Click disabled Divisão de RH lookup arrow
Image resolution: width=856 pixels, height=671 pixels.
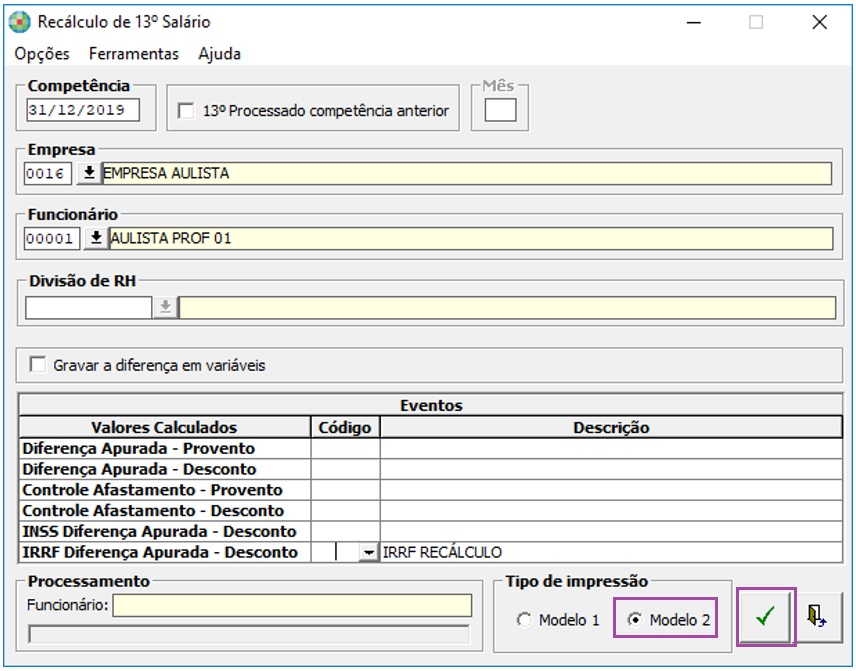(x=165, y=307)
